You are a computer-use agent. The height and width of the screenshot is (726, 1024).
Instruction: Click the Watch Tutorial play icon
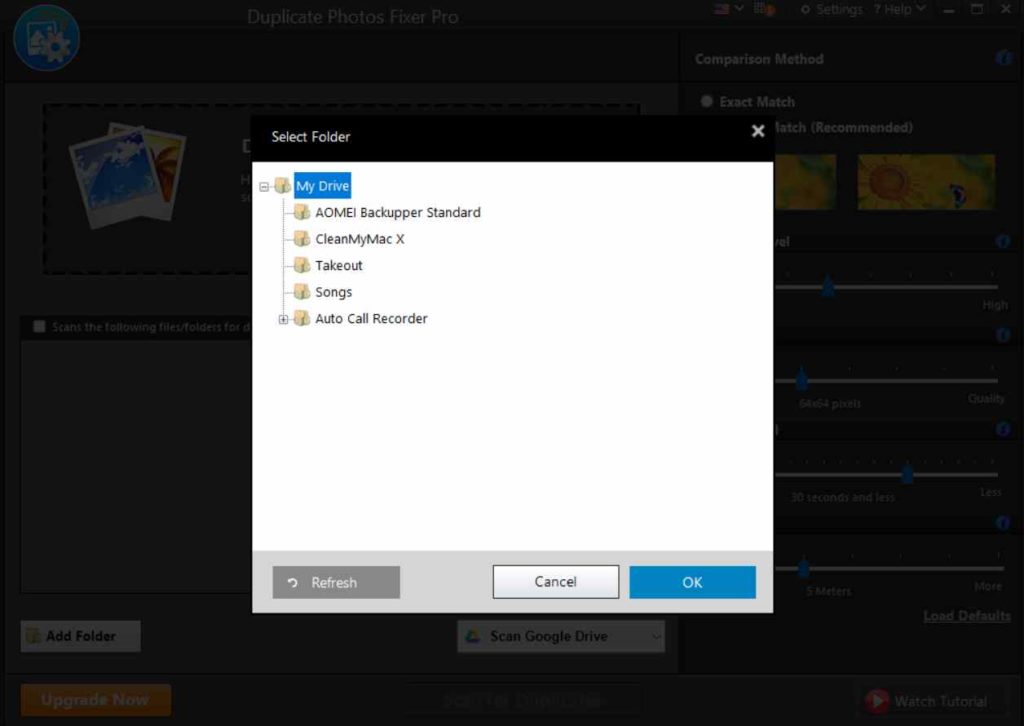[x=876, y=701]
